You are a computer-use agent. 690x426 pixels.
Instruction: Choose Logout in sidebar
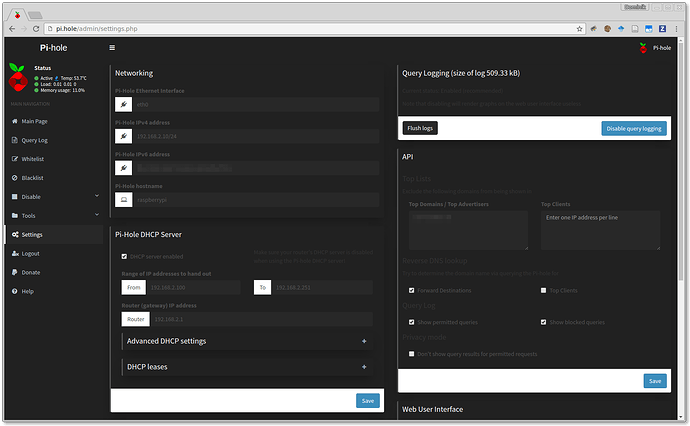pos(30,253)
